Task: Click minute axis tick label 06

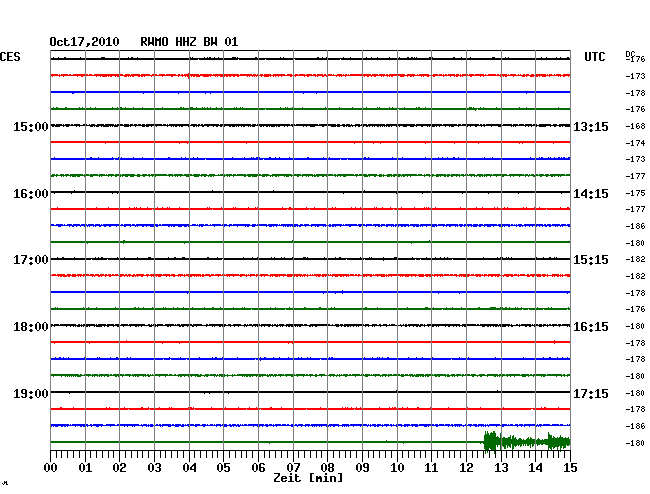Action: 258,467
